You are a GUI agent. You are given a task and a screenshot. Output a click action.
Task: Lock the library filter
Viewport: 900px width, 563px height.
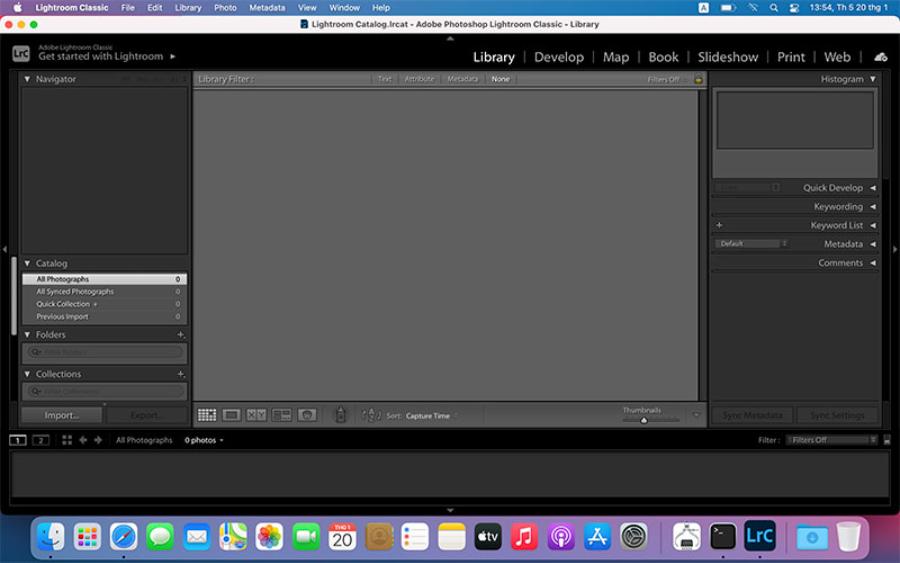(x=698, y=79)
